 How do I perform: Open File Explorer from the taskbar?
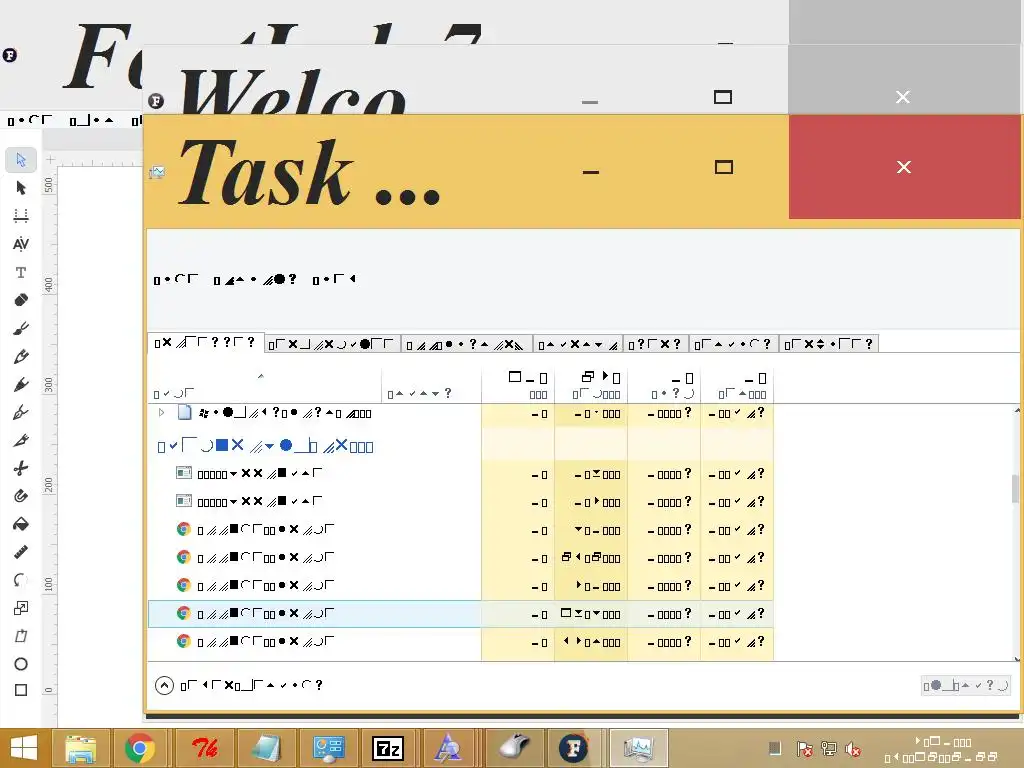(80, 748)
